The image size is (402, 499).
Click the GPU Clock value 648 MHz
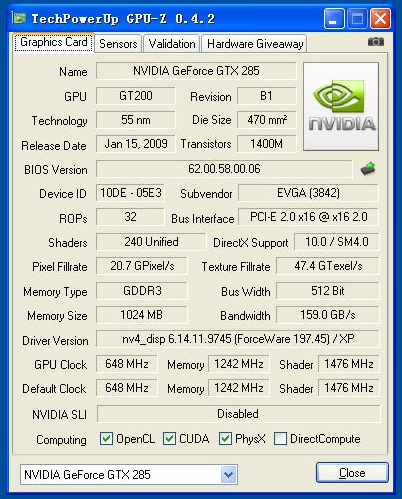point(127,364)
